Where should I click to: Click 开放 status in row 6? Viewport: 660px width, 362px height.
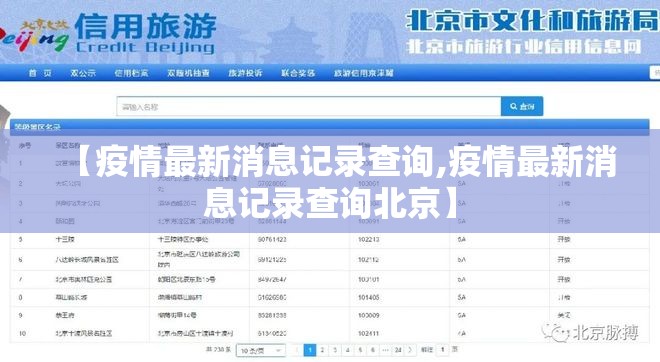pos(564,260)
